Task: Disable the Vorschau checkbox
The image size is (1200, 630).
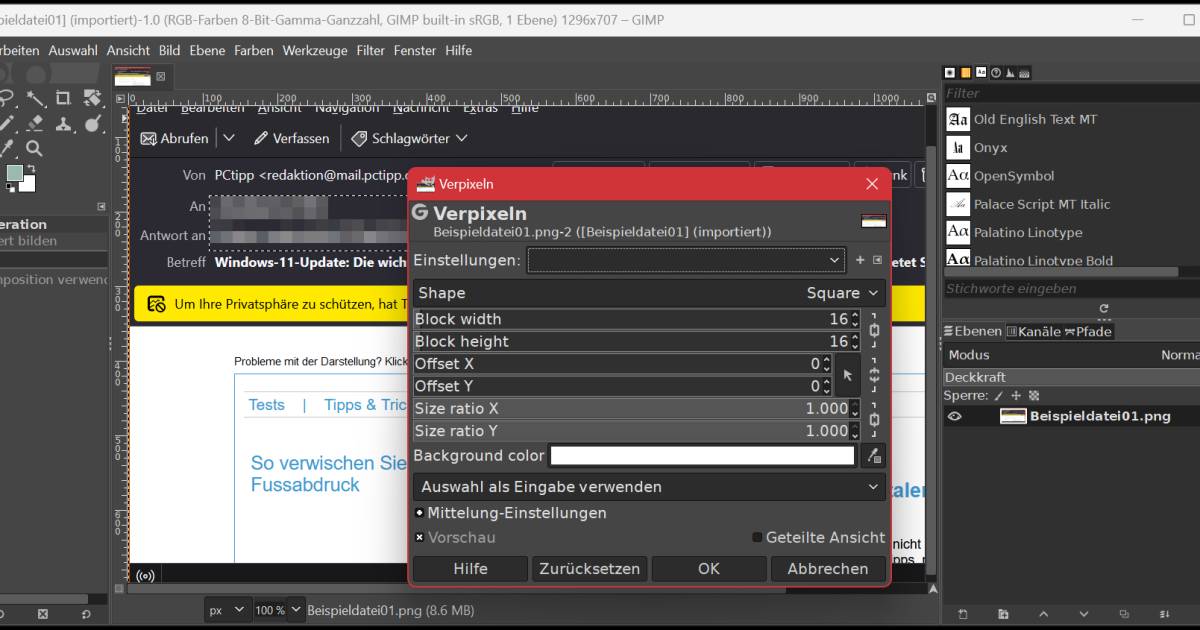Action: pos(420,537)
